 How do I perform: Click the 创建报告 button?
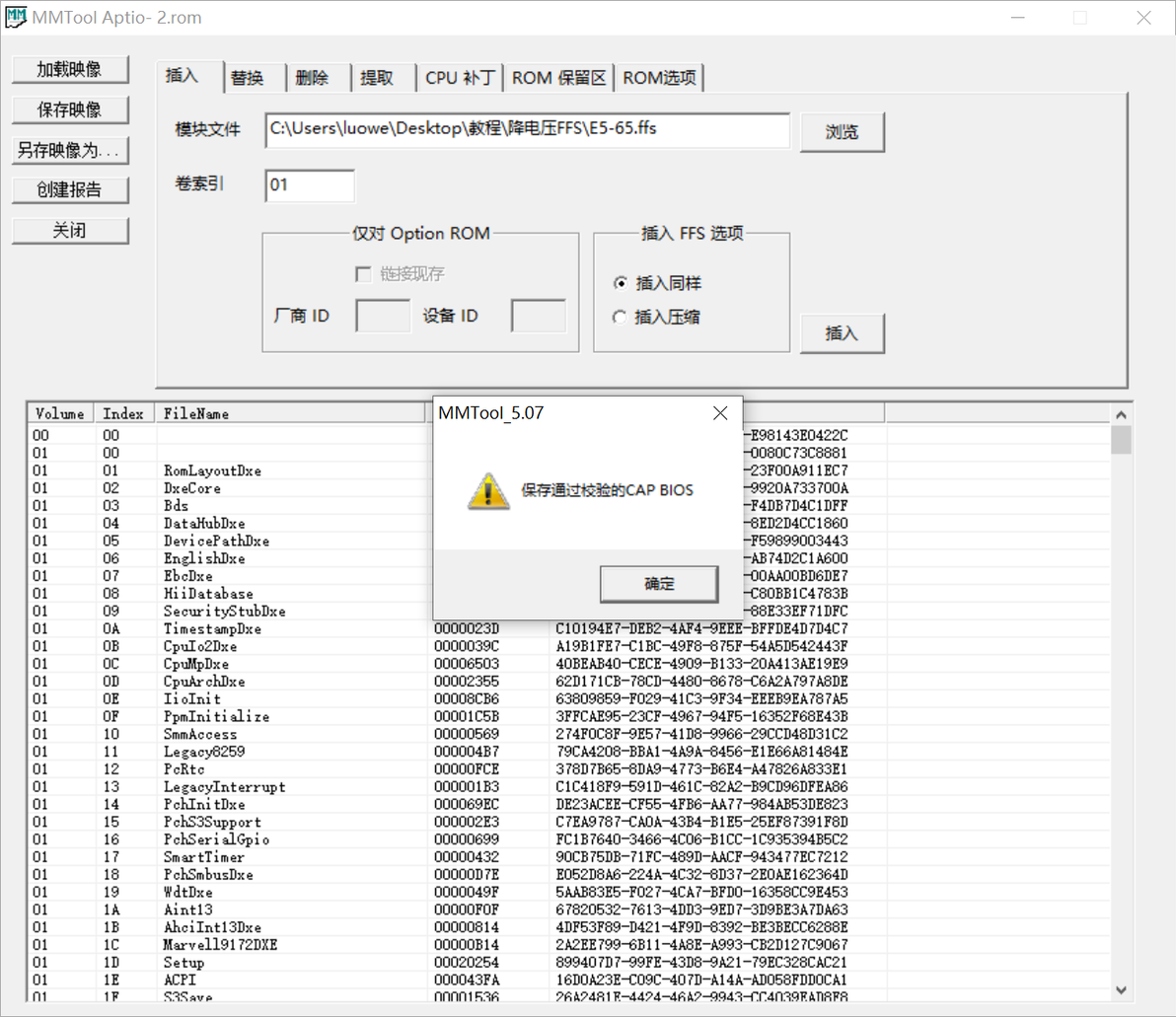coord(70,190)
